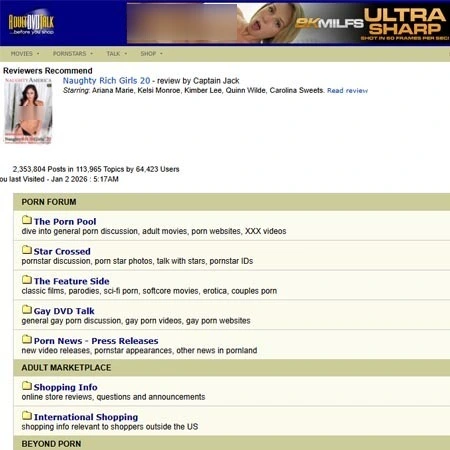Click the folder icon beside Porn News
The image size is (450, 450).
pyautogui.click(x=27, y=339)
